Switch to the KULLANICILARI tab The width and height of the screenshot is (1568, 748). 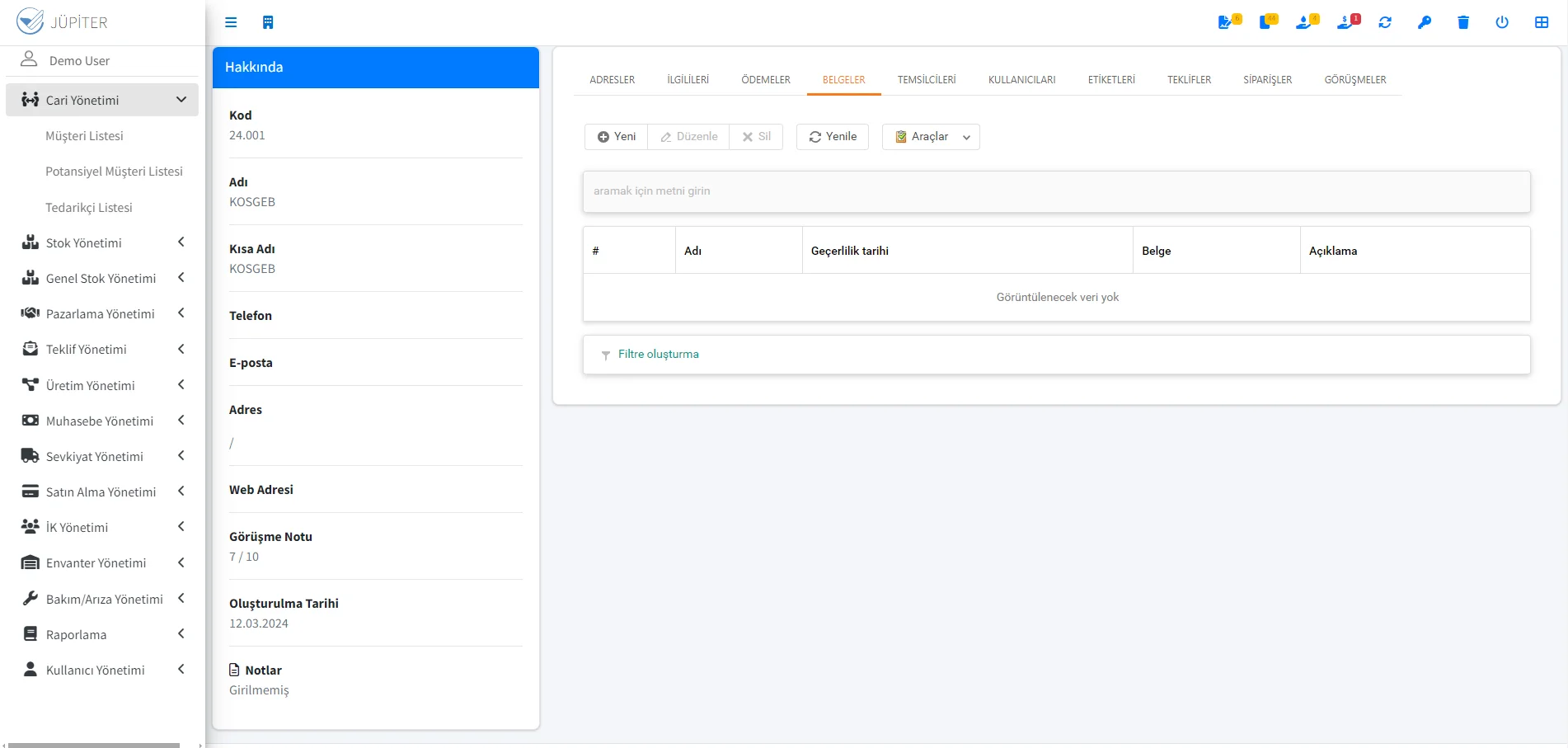click(x=1022, y=80)
